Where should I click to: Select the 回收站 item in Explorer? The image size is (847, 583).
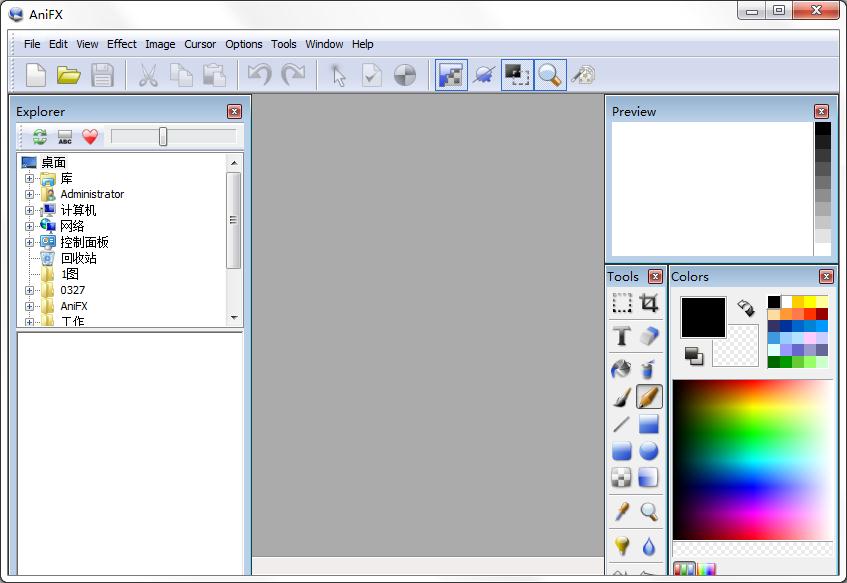[78, 258]
